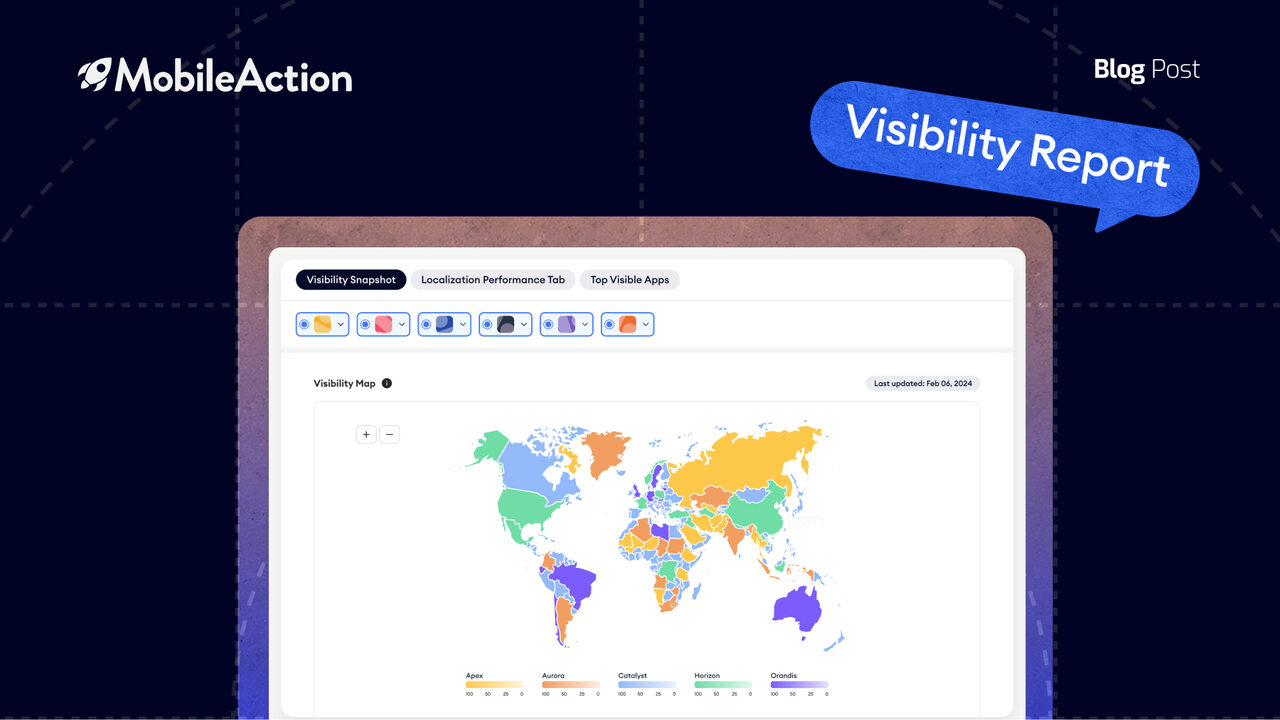Click Canada on the visibility map
This screenshot has height=720, width=1280.
point(530,468)
